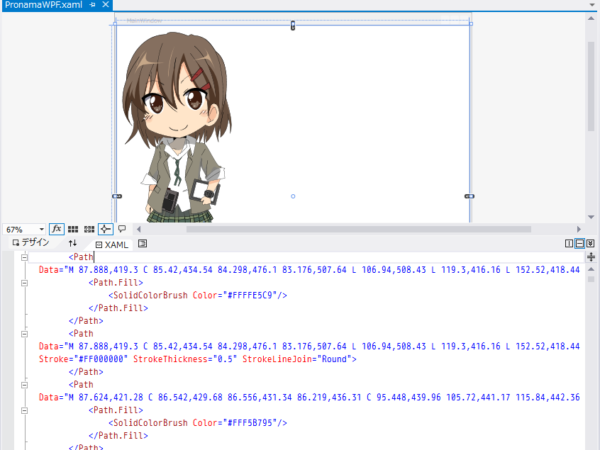Click the editor split plus handle
Screen dimensions: 600x450
[x=591, y=257]
